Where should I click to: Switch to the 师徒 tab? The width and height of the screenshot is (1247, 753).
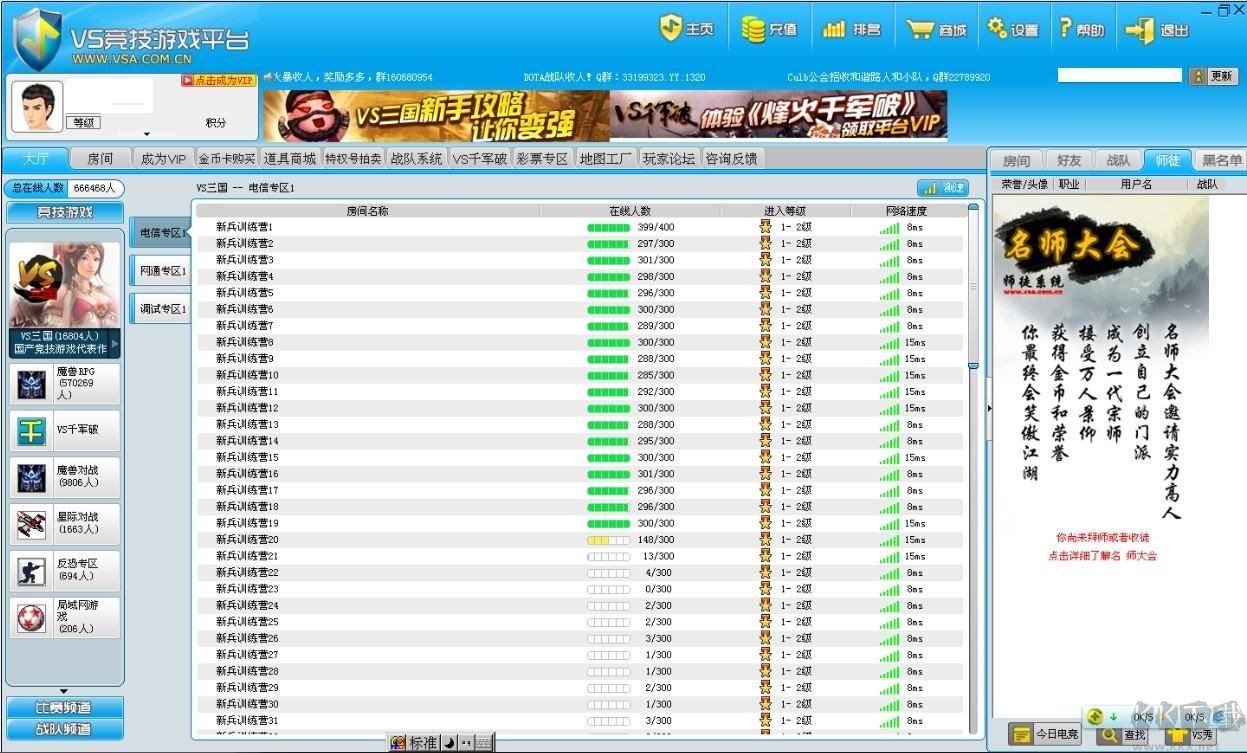point(1167,159)
